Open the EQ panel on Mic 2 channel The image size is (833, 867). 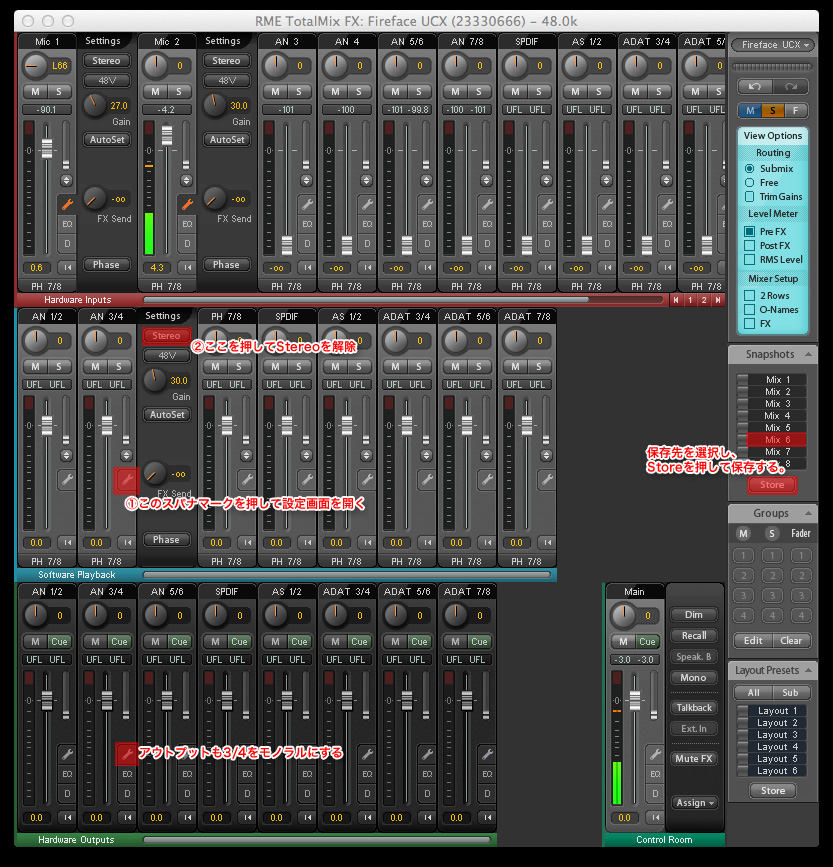(x=185, y=224)
